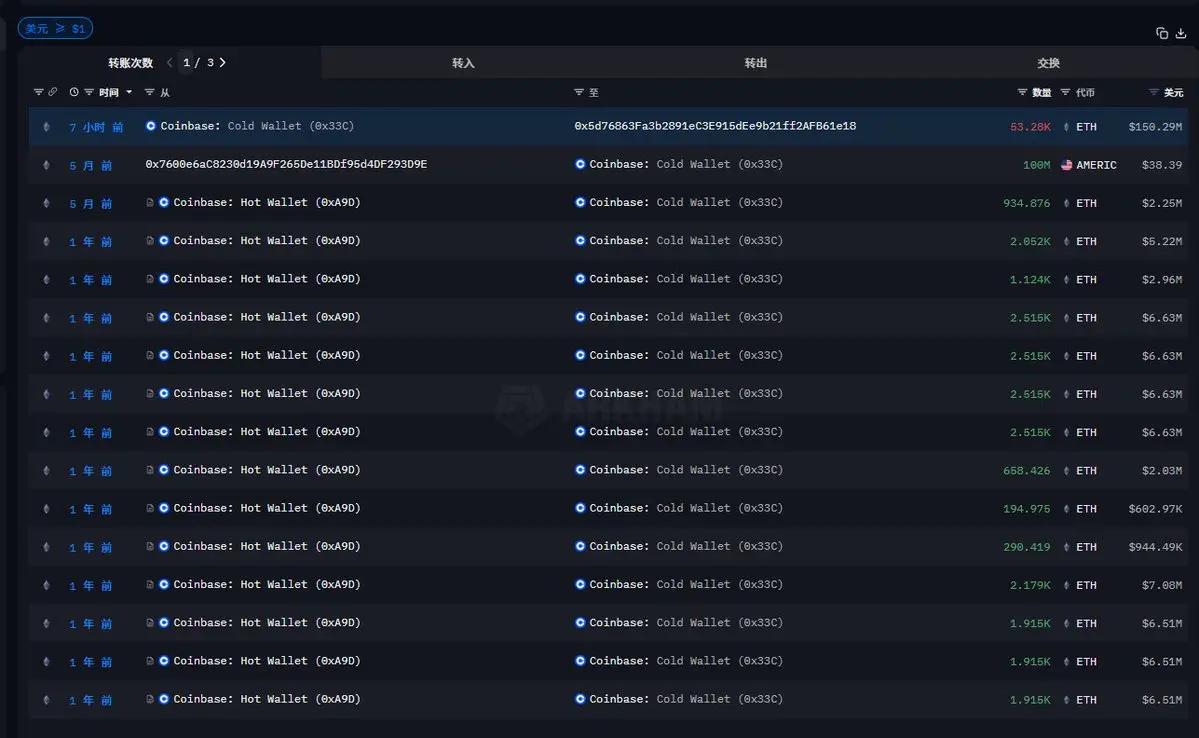The width and height of the screenshot is (1199, 738).
Task: Open the filter icon next to 从
Action: click(149, 92)
